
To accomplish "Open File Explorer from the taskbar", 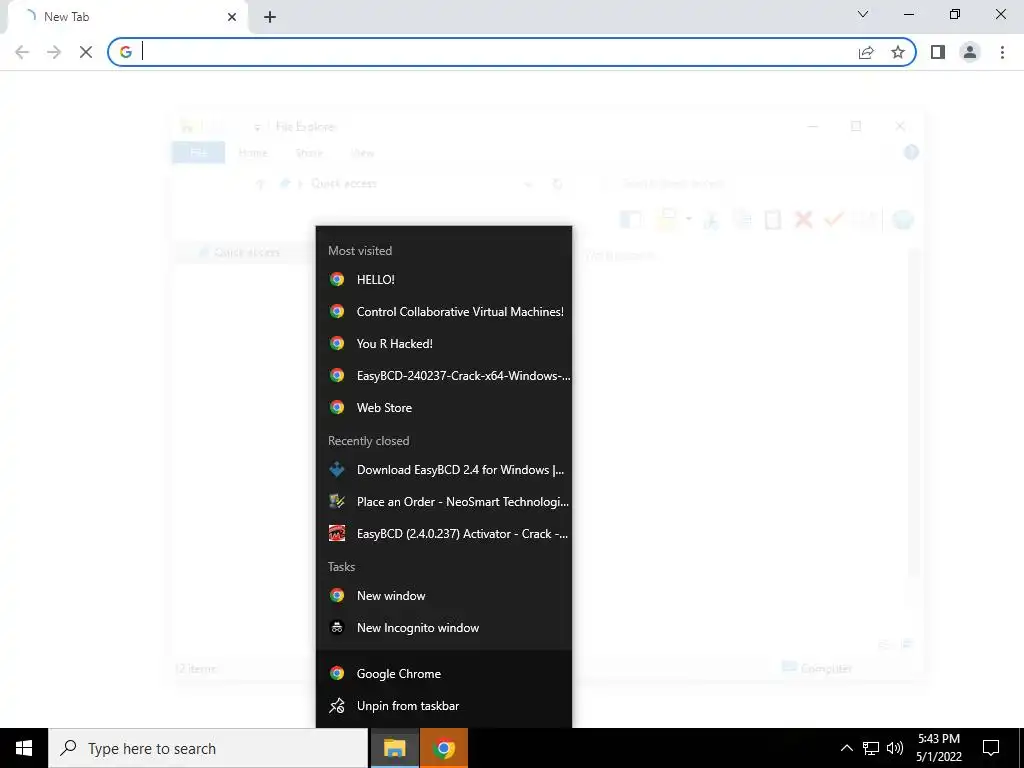I will tap(394, 748).
